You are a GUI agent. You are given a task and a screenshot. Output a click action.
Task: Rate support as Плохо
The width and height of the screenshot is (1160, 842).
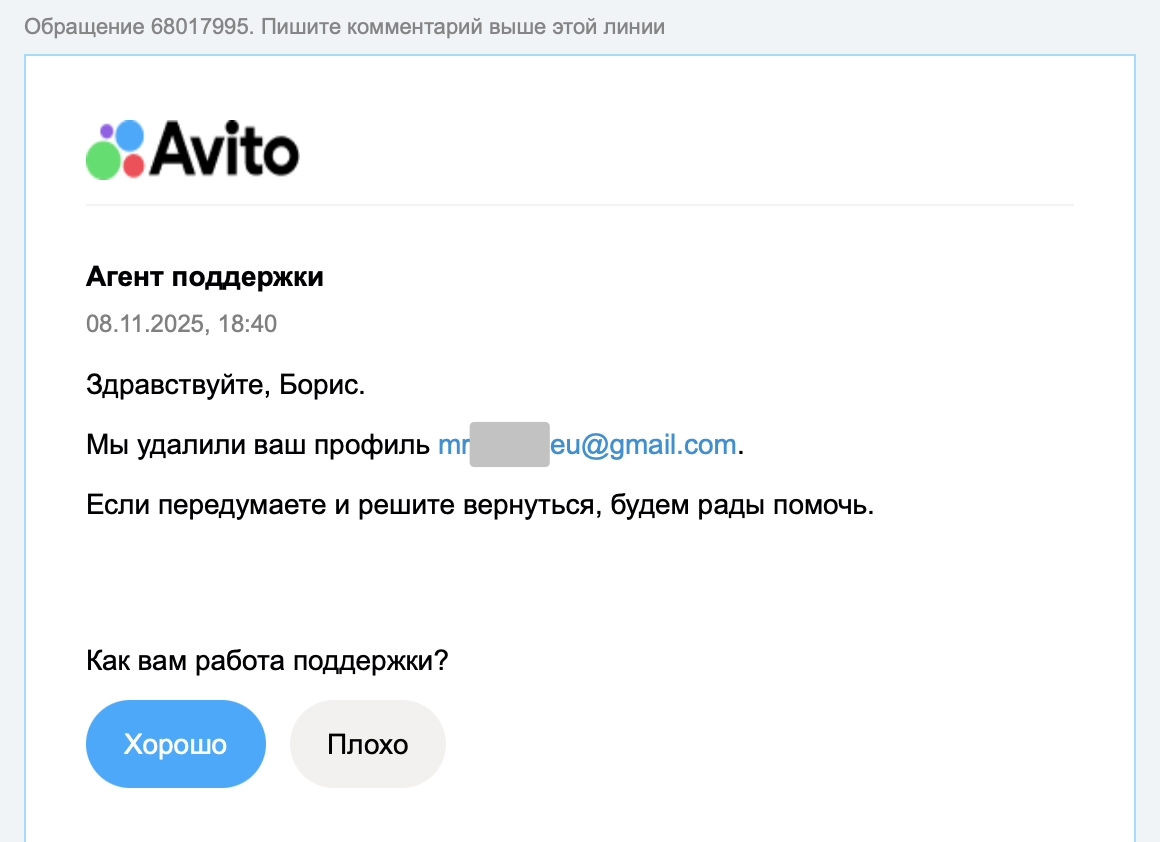367,745
